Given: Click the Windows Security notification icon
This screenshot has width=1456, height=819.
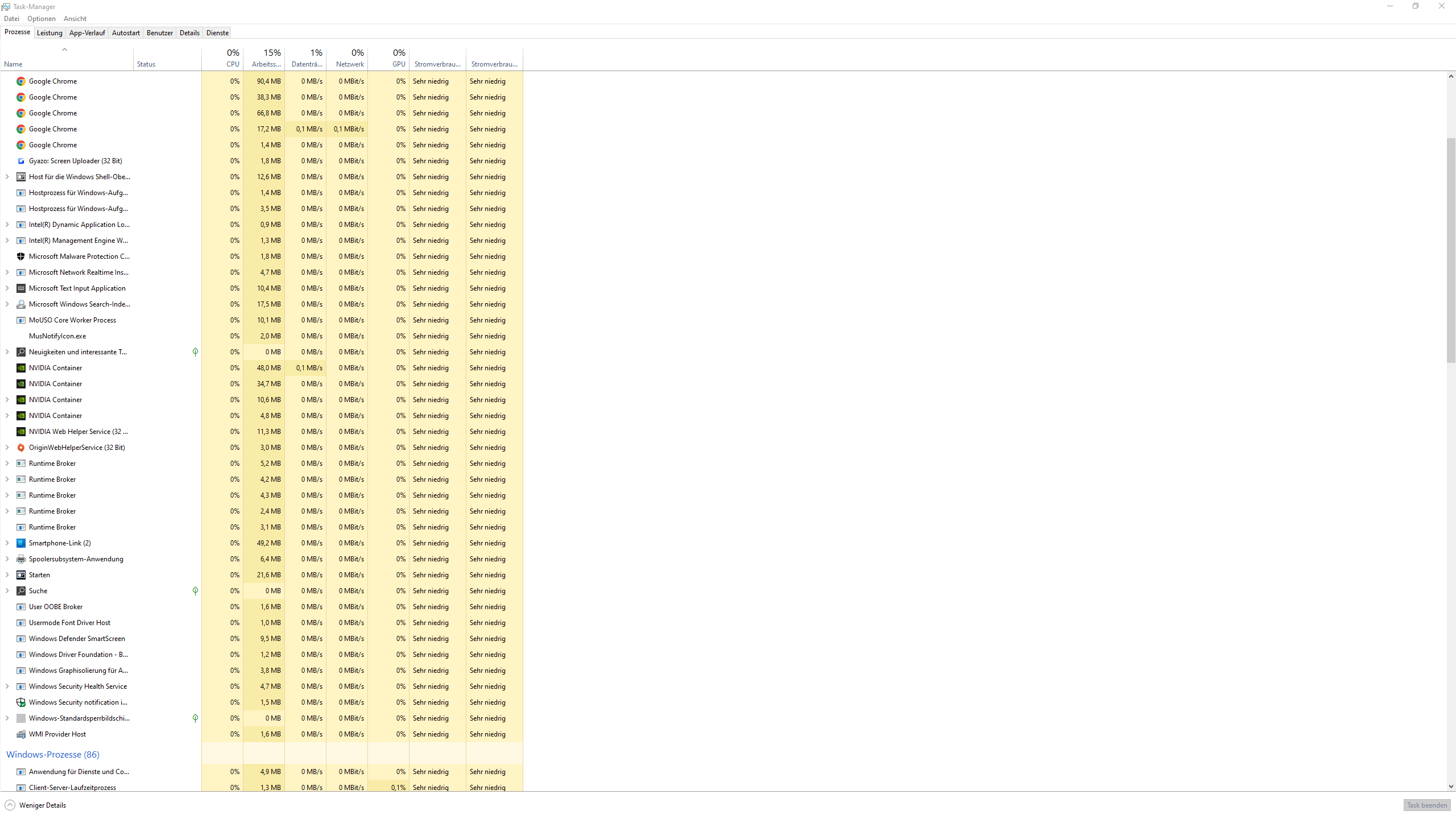Looking at the screenshot, I should point(21,702).
